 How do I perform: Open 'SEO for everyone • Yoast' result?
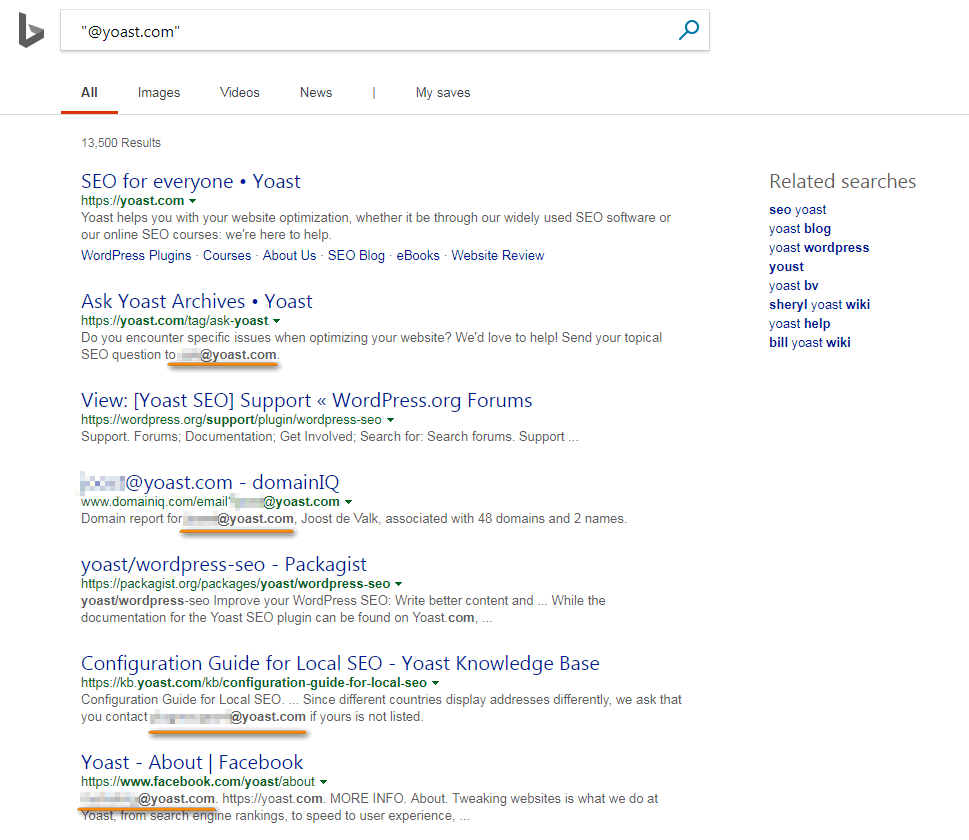(191, 181)
